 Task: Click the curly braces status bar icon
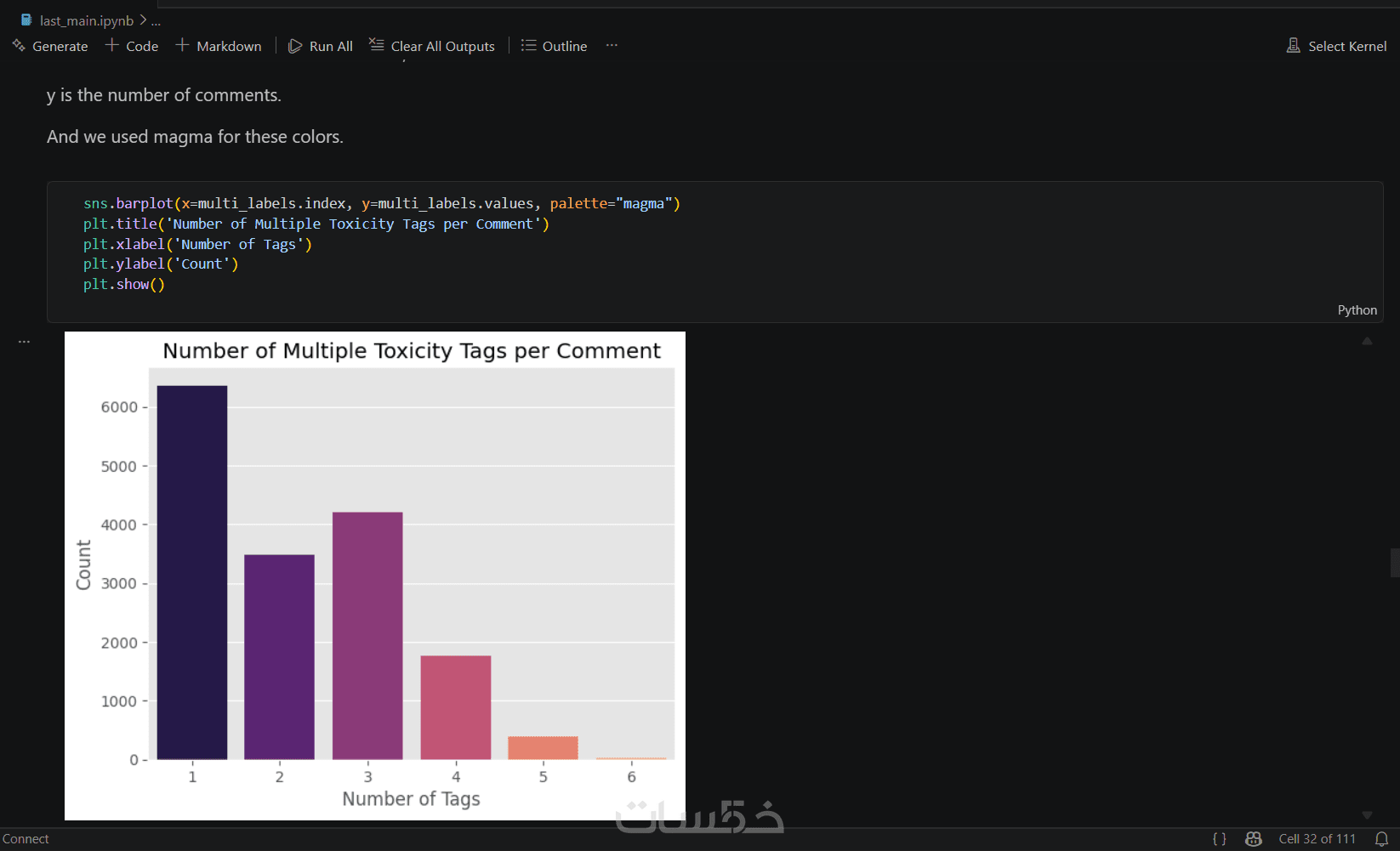[x=1220, y=839]
